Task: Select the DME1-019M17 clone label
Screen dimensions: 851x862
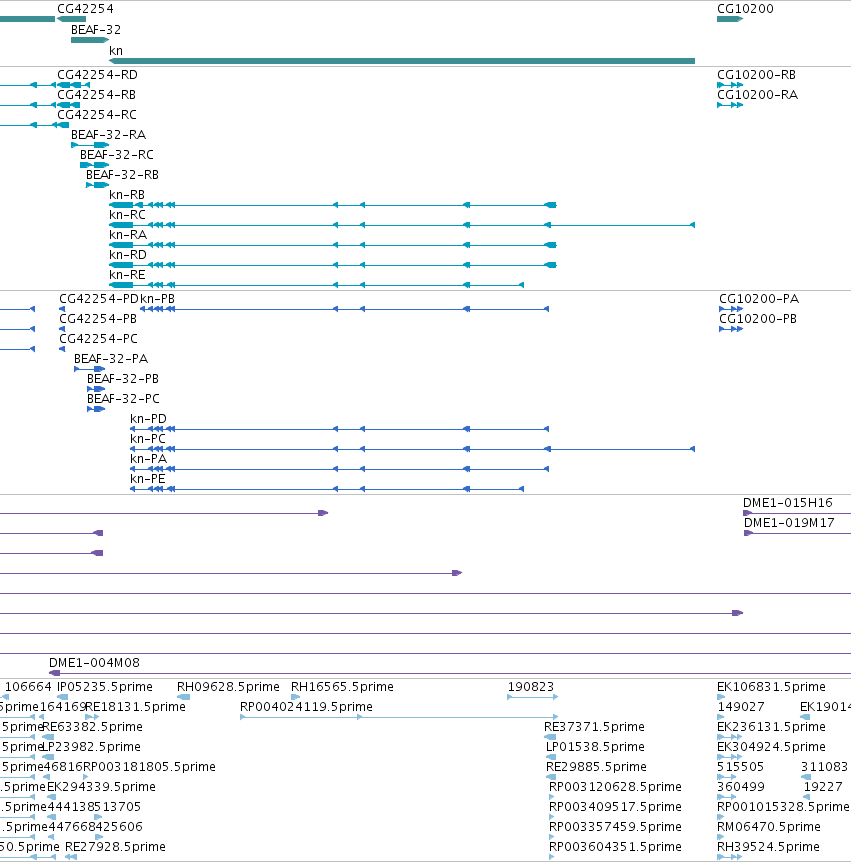Action: [789, 522]
